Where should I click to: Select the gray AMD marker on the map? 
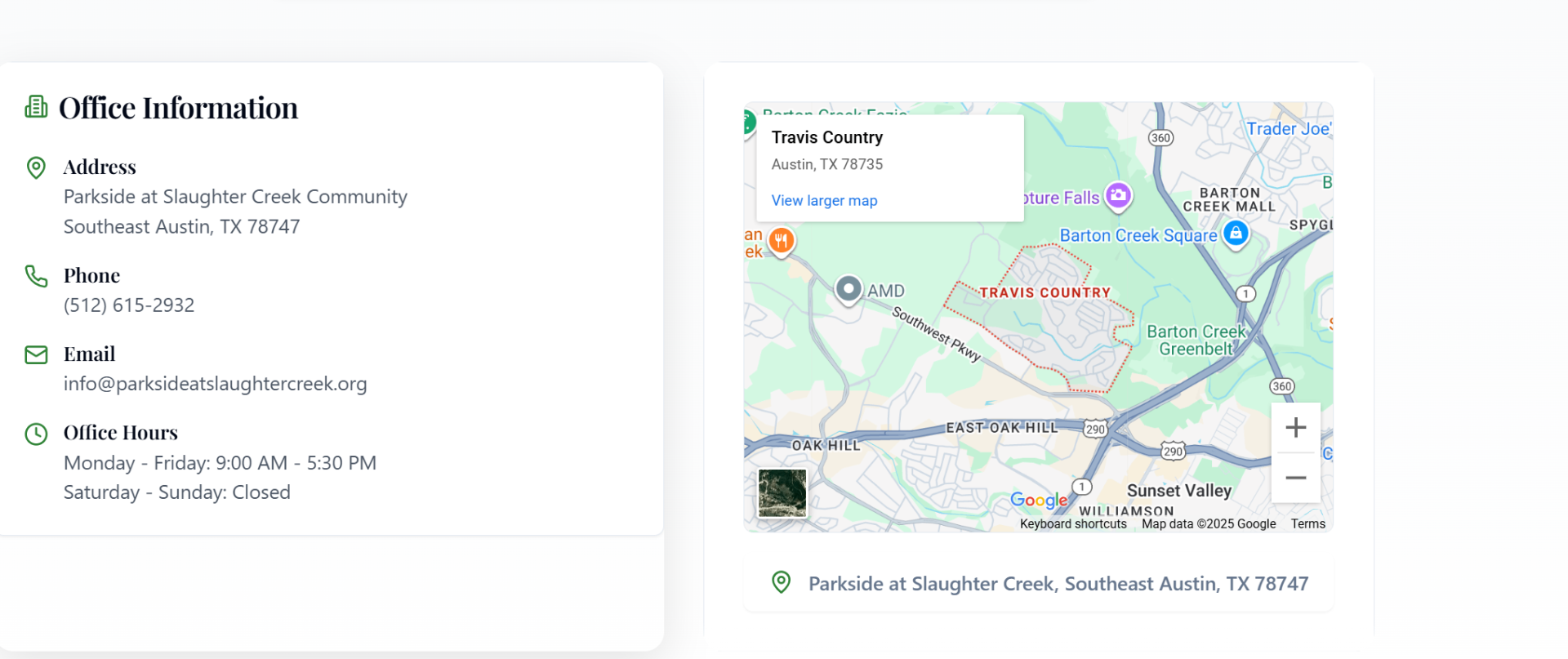click(849, 289)
